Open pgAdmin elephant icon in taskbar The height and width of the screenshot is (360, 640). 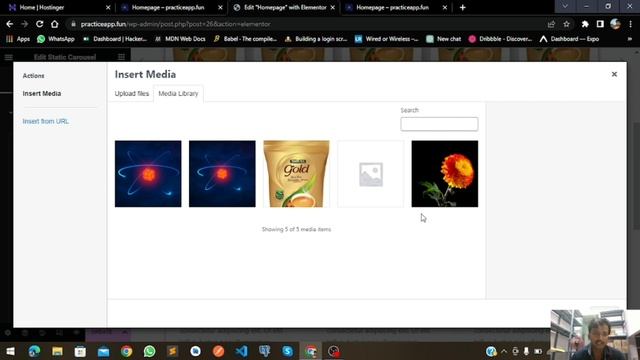click(x=264, y=351)
